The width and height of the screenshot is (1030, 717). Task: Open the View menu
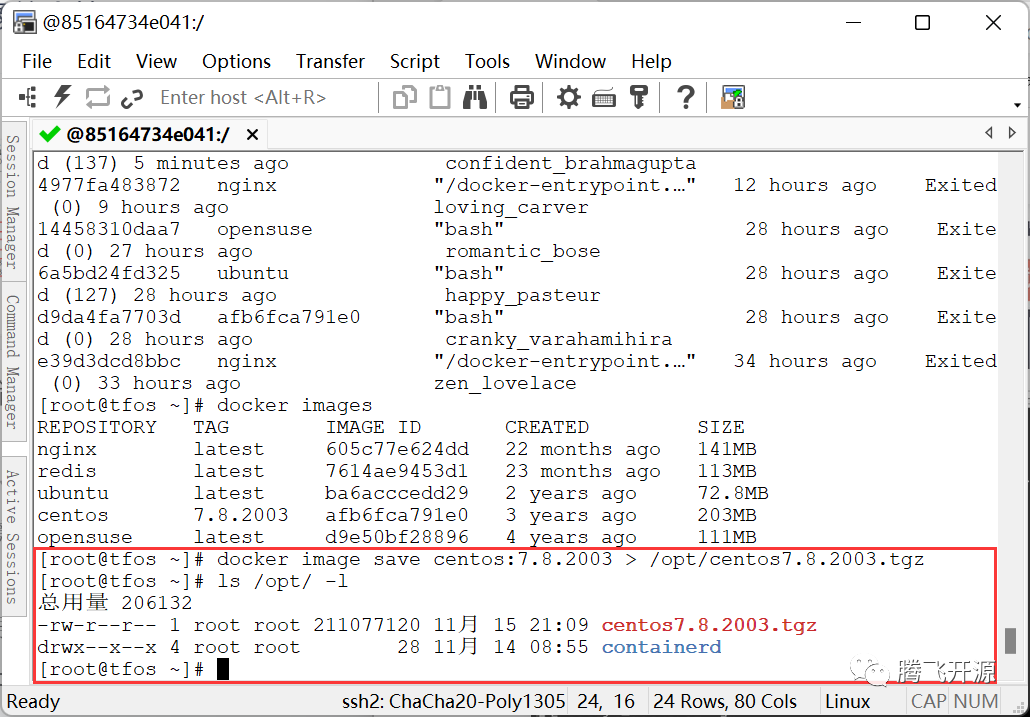tap(156, 61)
